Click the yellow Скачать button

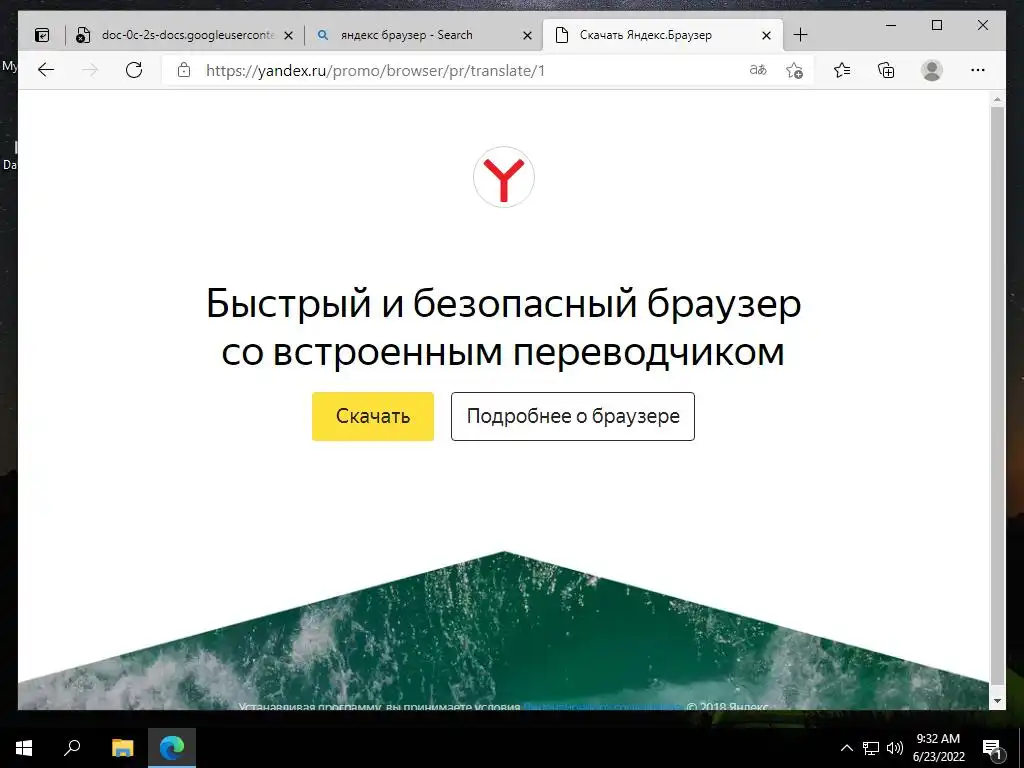click(x=373, y=416)
